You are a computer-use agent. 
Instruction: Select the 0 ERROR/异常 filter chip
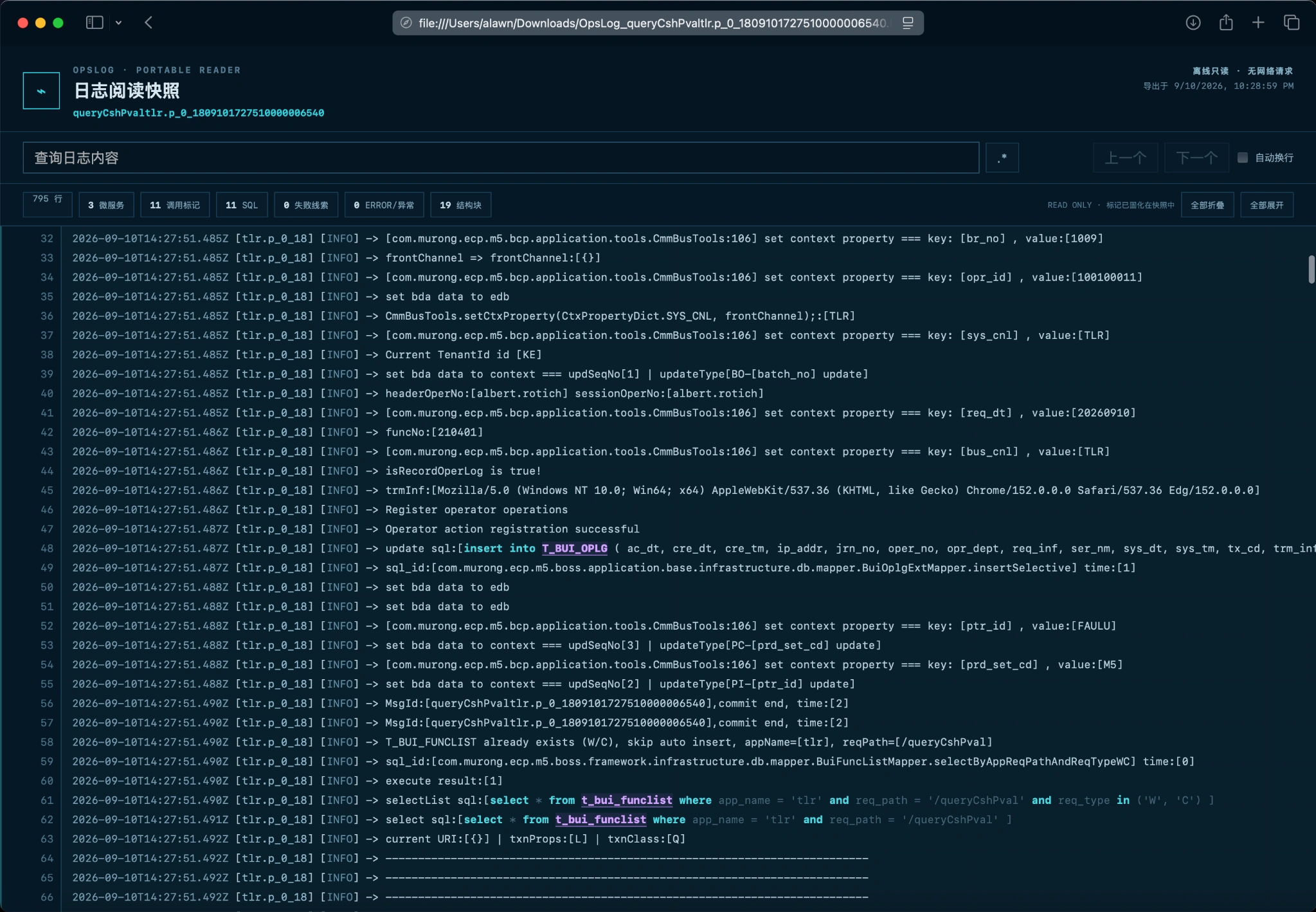(x=384, y=205)
